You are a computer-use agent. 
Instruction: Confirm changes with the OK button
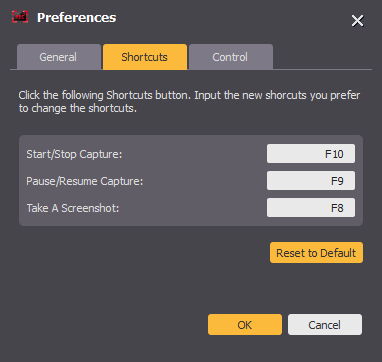point(245,325)
